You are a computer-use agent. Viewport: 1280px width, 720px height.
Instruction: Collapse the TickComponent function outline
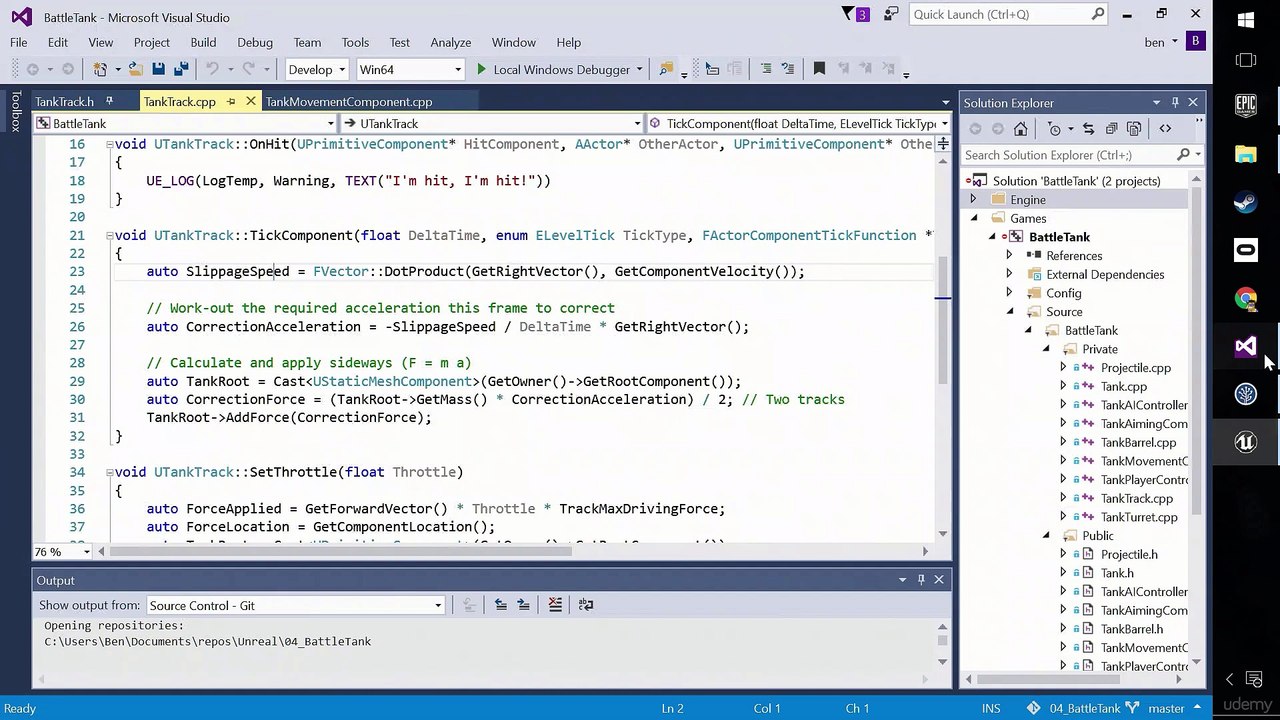[x=109, y=236]
